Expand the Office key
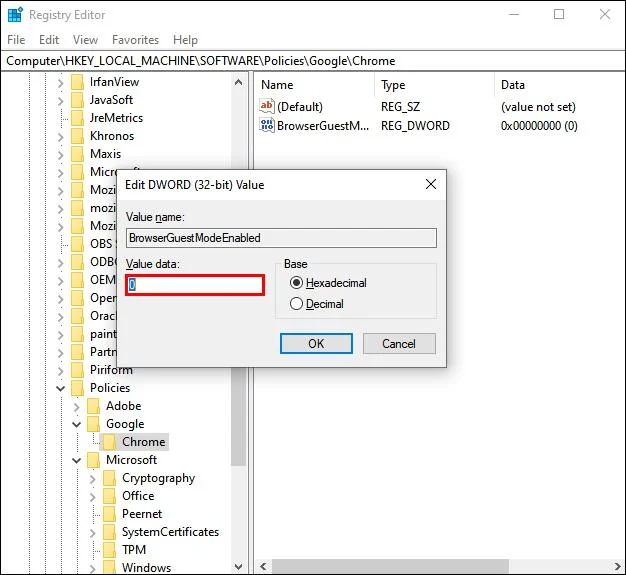This screenshot has height=575, width=626. click(x=93, y=497)
